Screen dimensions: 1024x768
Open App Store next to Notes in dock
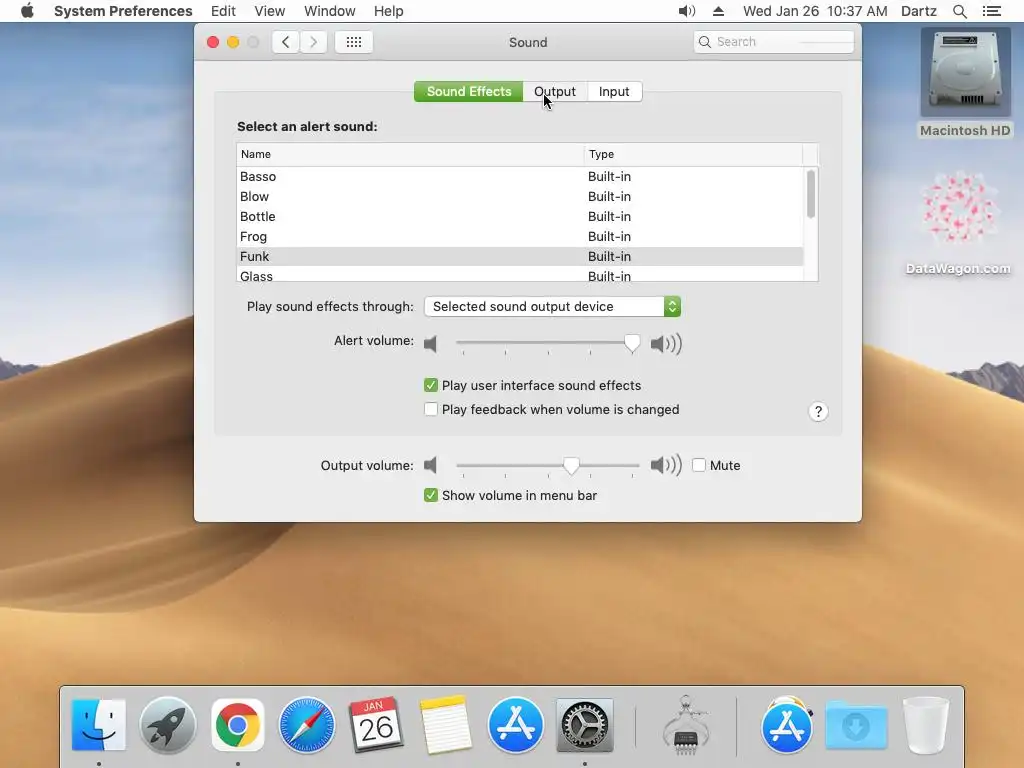[515, 725]
